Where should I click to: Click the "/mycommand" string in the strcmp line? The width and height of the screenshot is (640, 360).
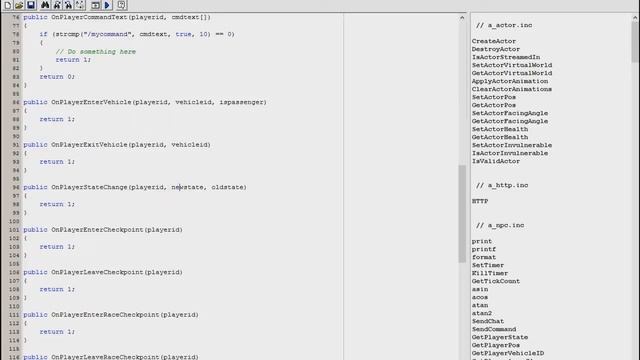107,34
